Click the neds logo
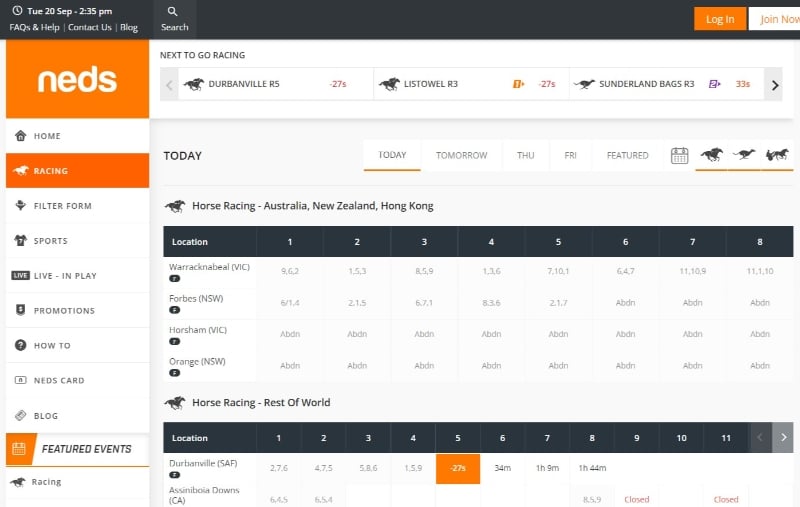Viewport: 800px width, 507px height. click(78, 80)
